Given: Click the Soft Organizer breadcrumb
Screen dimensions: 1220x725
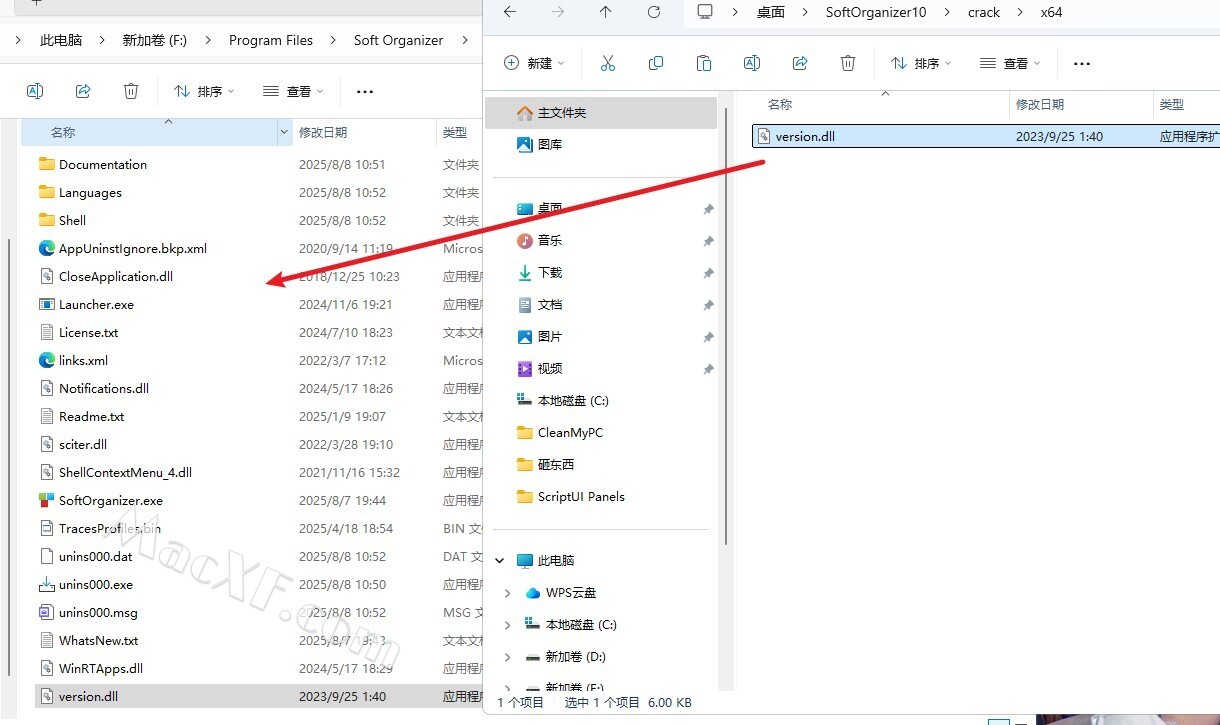Looking at the screenshot, I should pos(398,40).
